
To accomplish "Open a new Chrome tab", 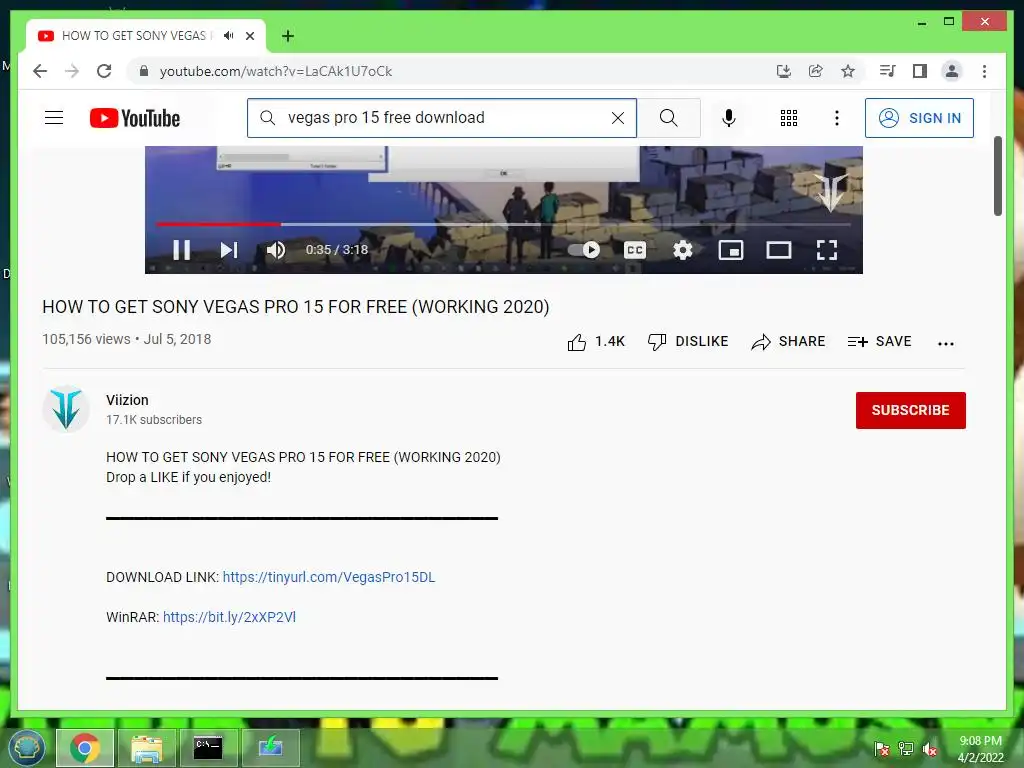I will coord(288,36).
